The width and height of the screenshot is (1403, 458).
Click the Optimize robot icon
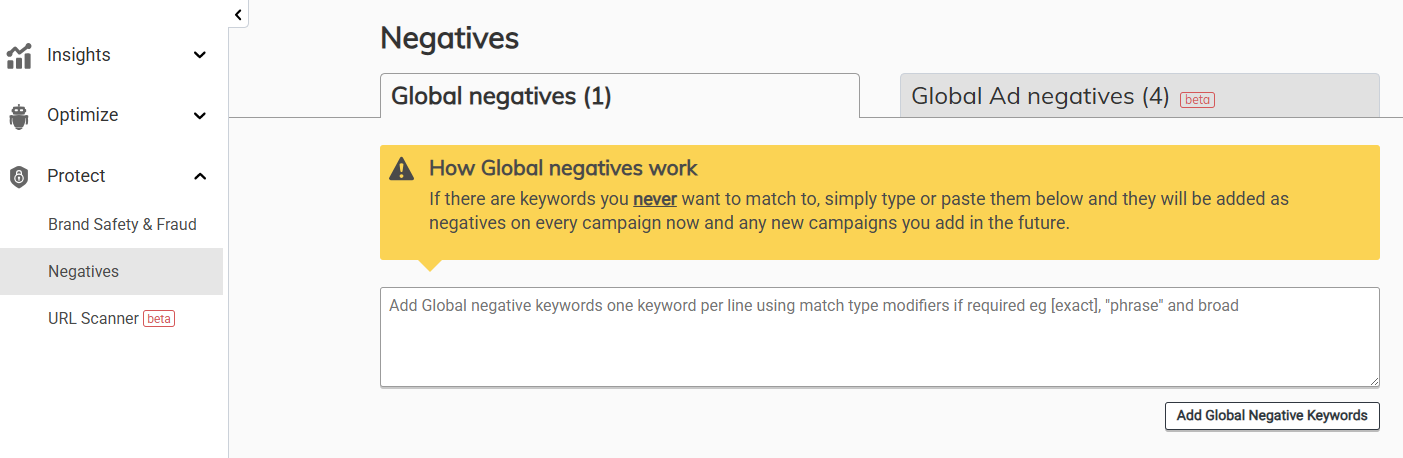coord(19,116)
